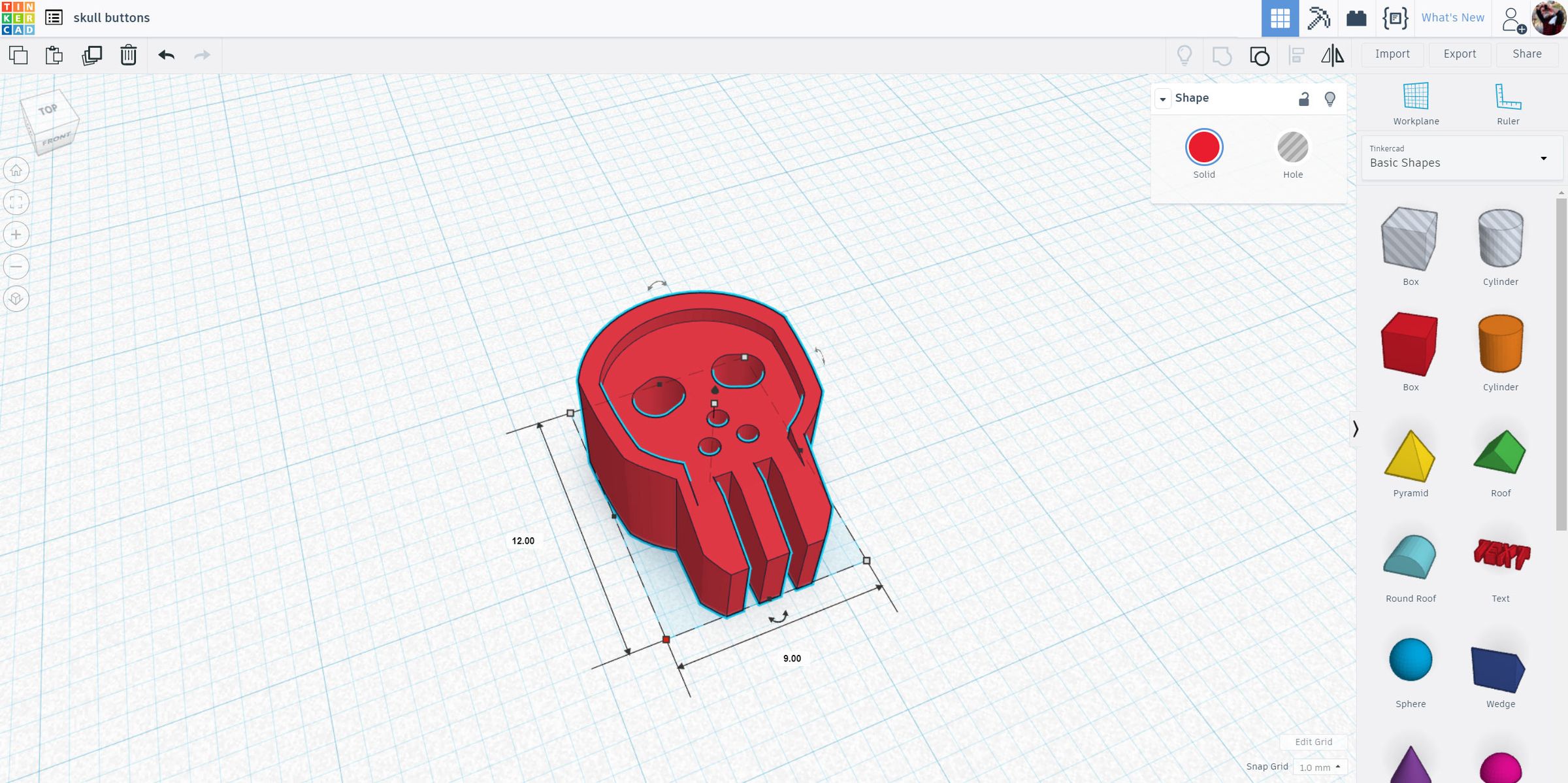This screenshot has width=1568, height=783.
Task: Undo the last action
Action: pyautogui.click(x=167, y=56)
